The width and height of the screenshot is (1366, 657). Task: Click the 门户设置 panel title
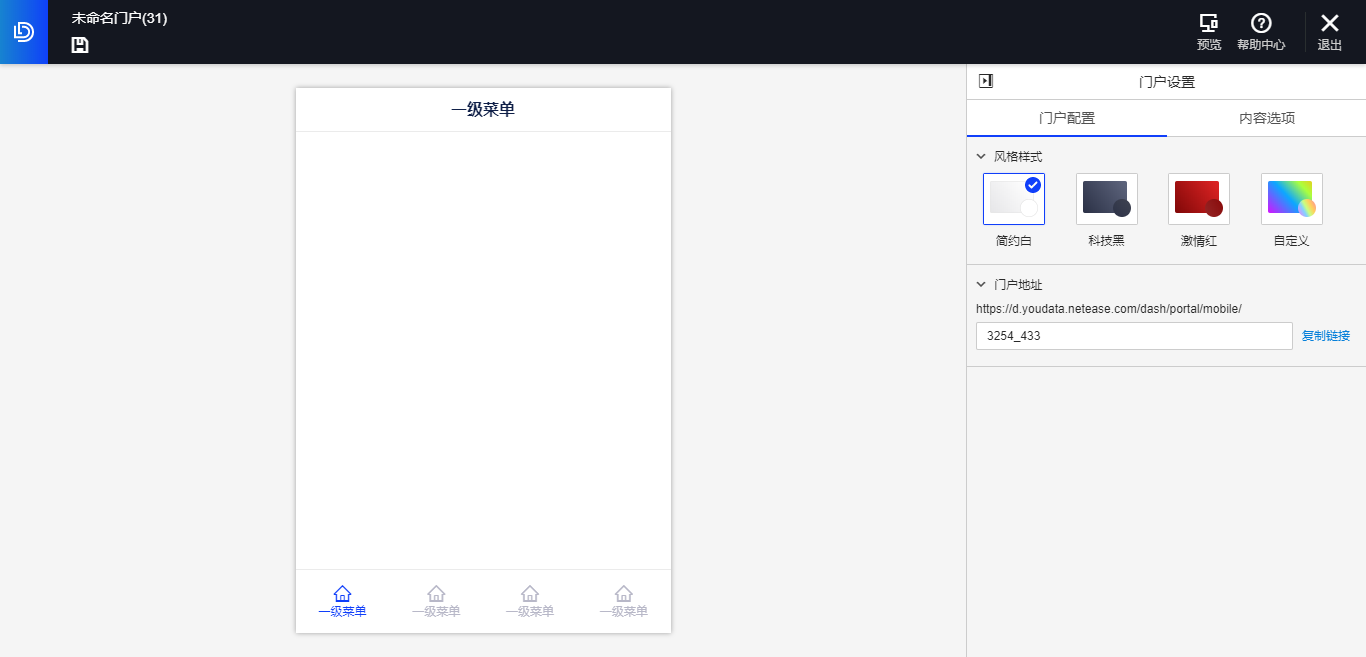coord(1167,82)
